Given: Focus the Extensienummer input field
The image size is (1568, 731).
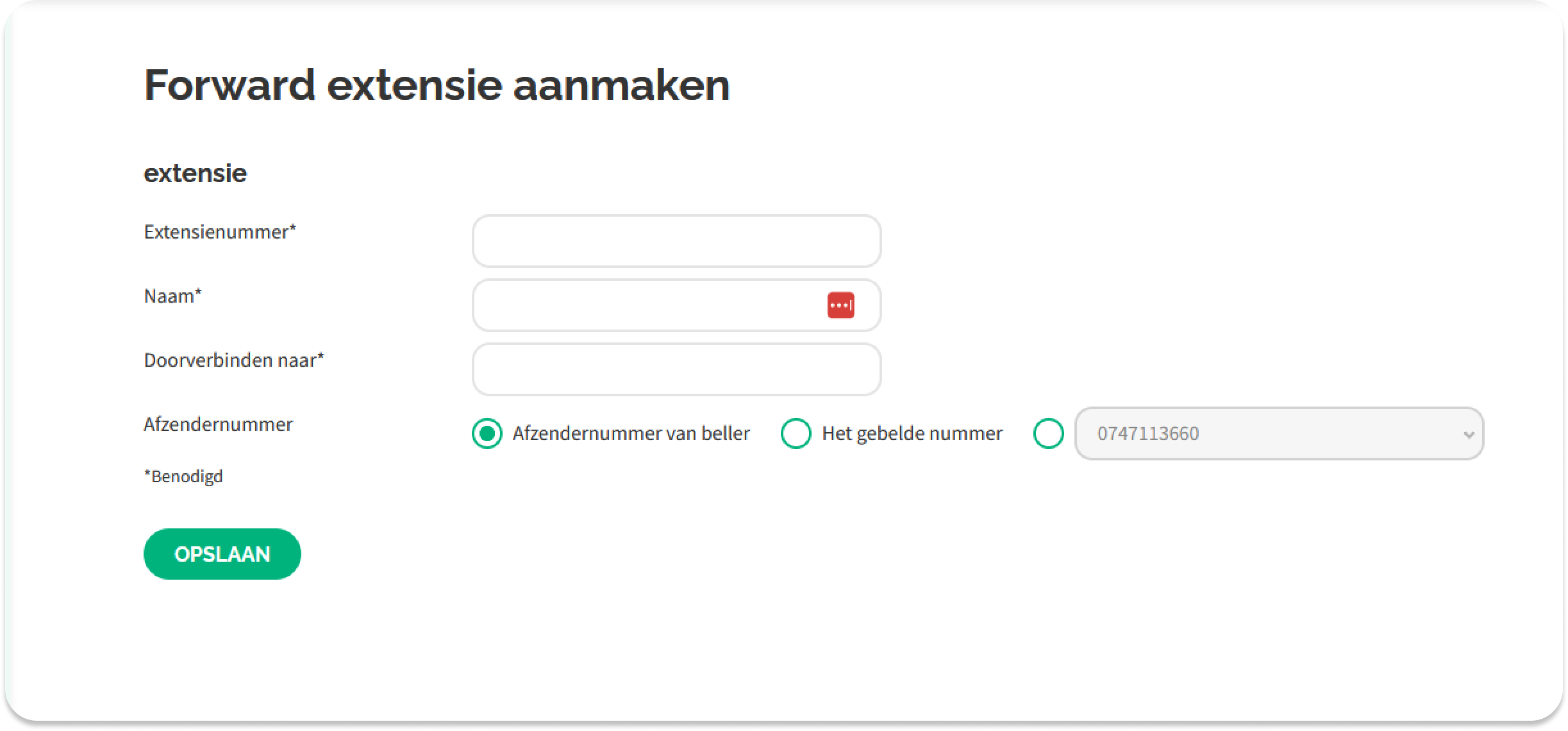Looking at the screenshot, I should 676,241.
